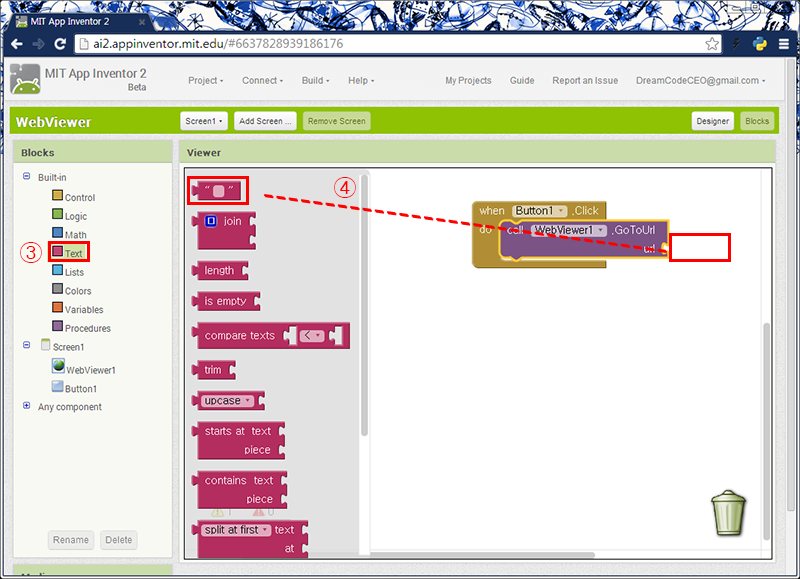
Task: Switch to the Designer view
Action: pos(713,121)
